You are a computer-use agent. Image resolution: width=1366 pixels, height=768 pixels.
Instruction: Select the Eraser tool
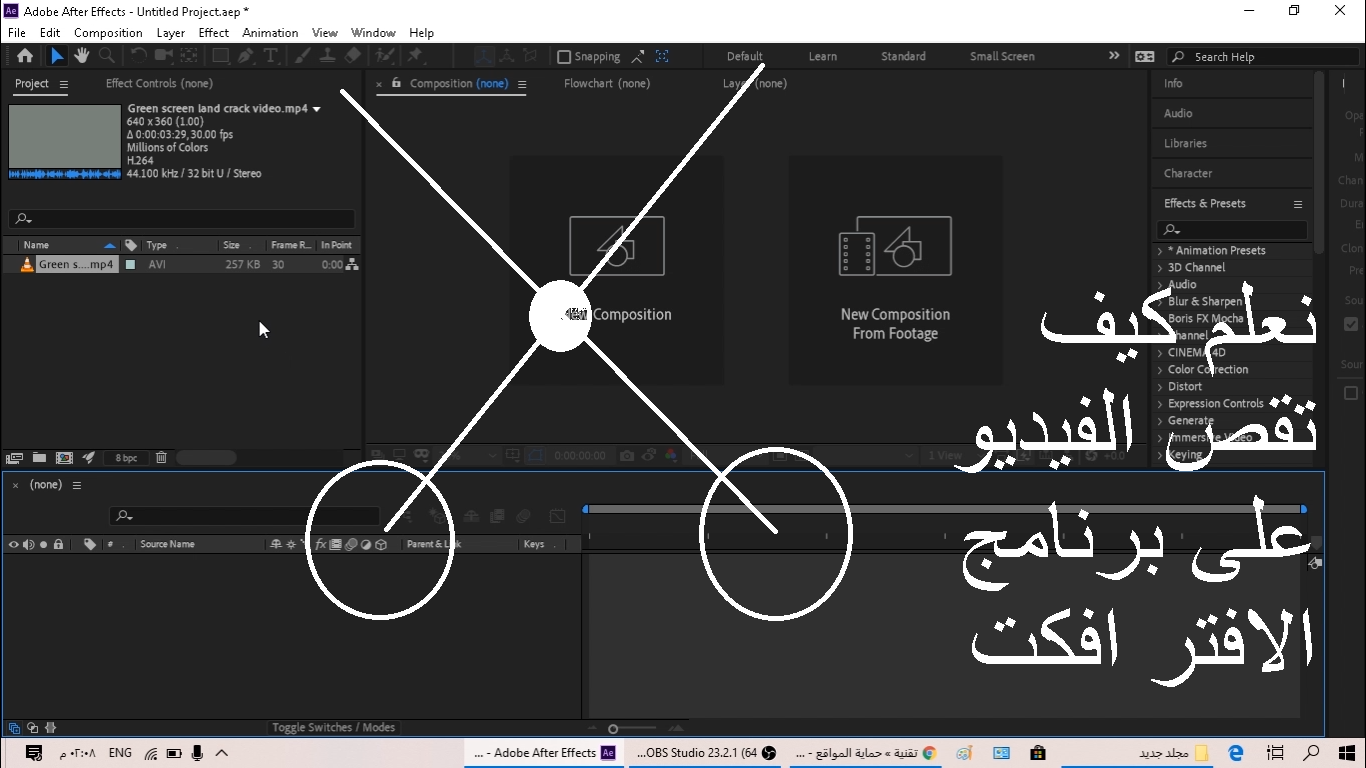[352, 56]
